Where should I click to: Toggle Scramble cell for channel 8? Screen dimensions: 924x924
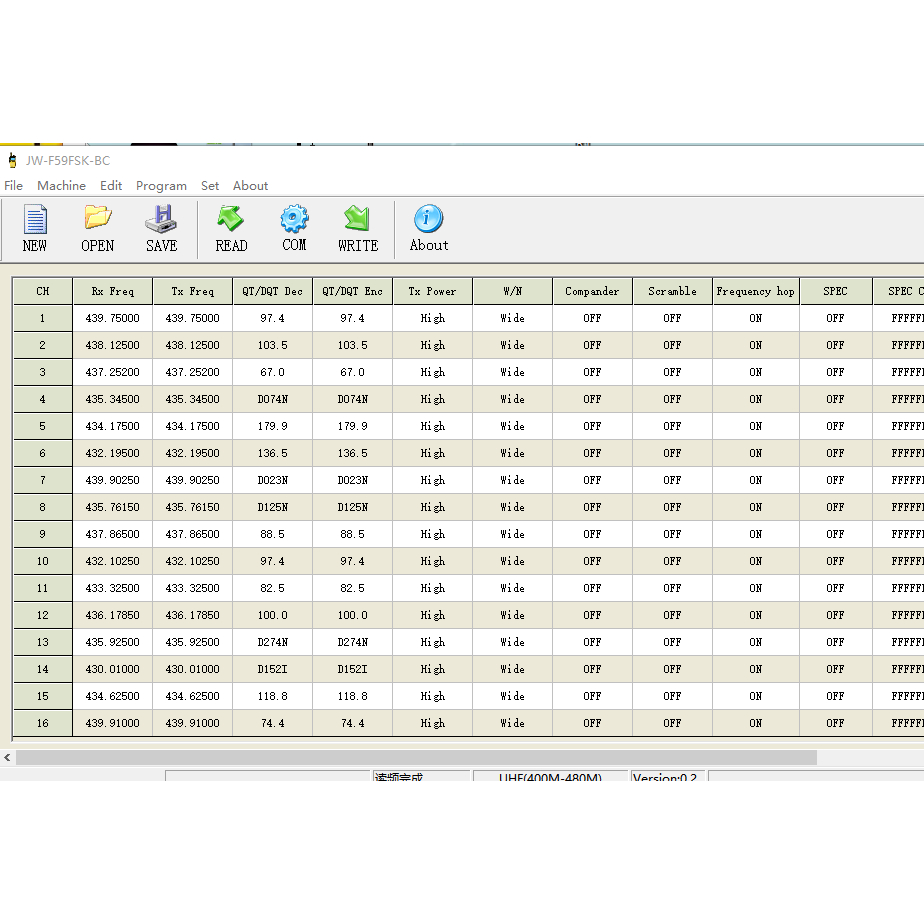[672, 507]
